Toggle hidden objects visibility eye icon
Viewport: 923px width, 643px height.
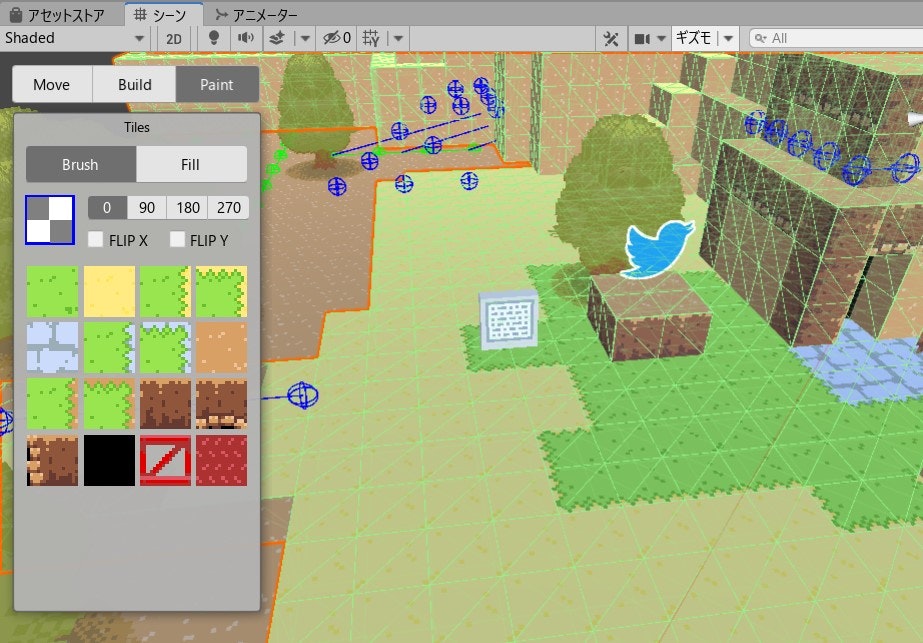tap(337, 38)
